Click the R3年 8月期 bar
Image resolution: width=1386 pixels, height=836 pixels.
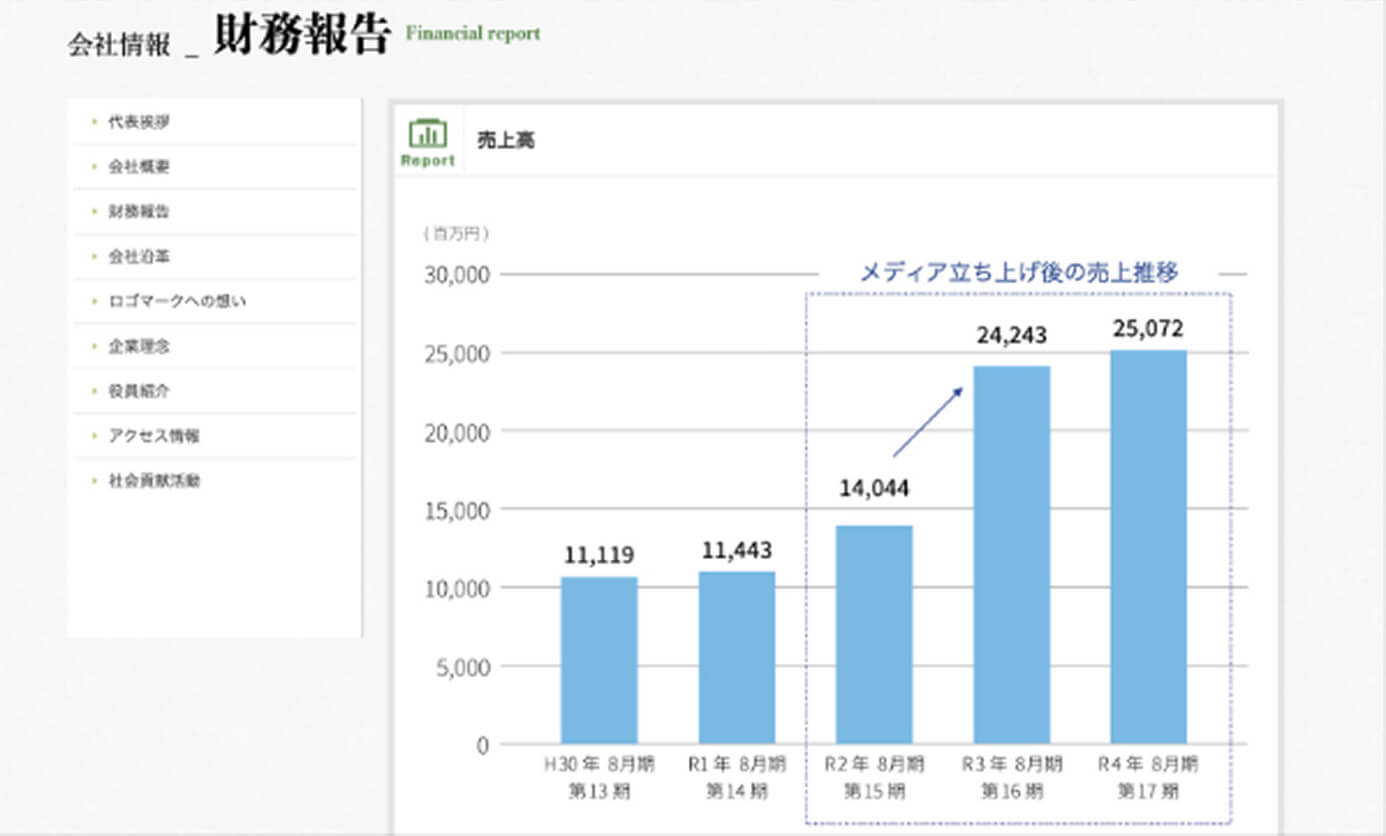[1012, 555]
